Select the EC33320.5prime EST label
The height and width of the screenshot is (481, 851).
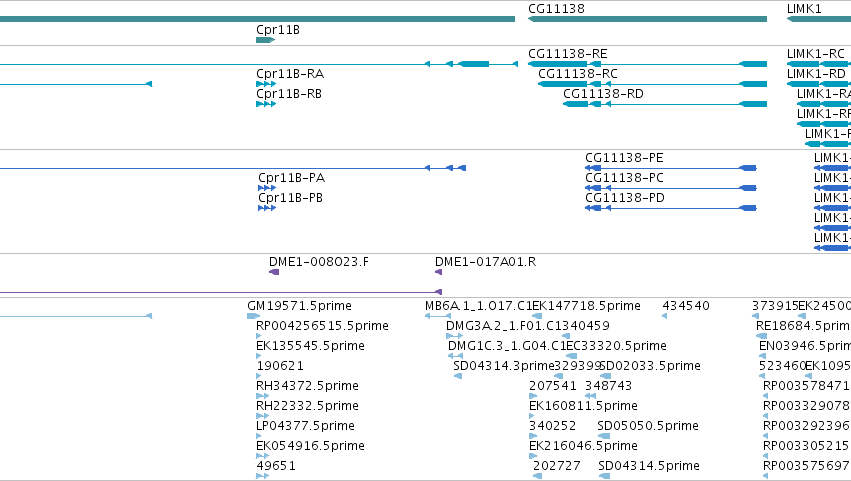(616, 346)
